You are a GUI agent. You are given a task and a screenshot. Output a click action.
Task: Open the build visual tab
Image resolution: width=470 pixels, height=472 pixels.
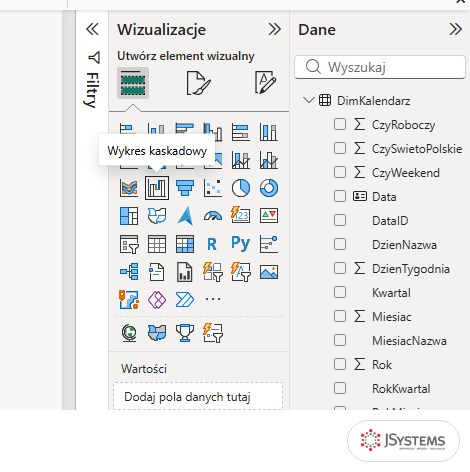coord(133,83)
